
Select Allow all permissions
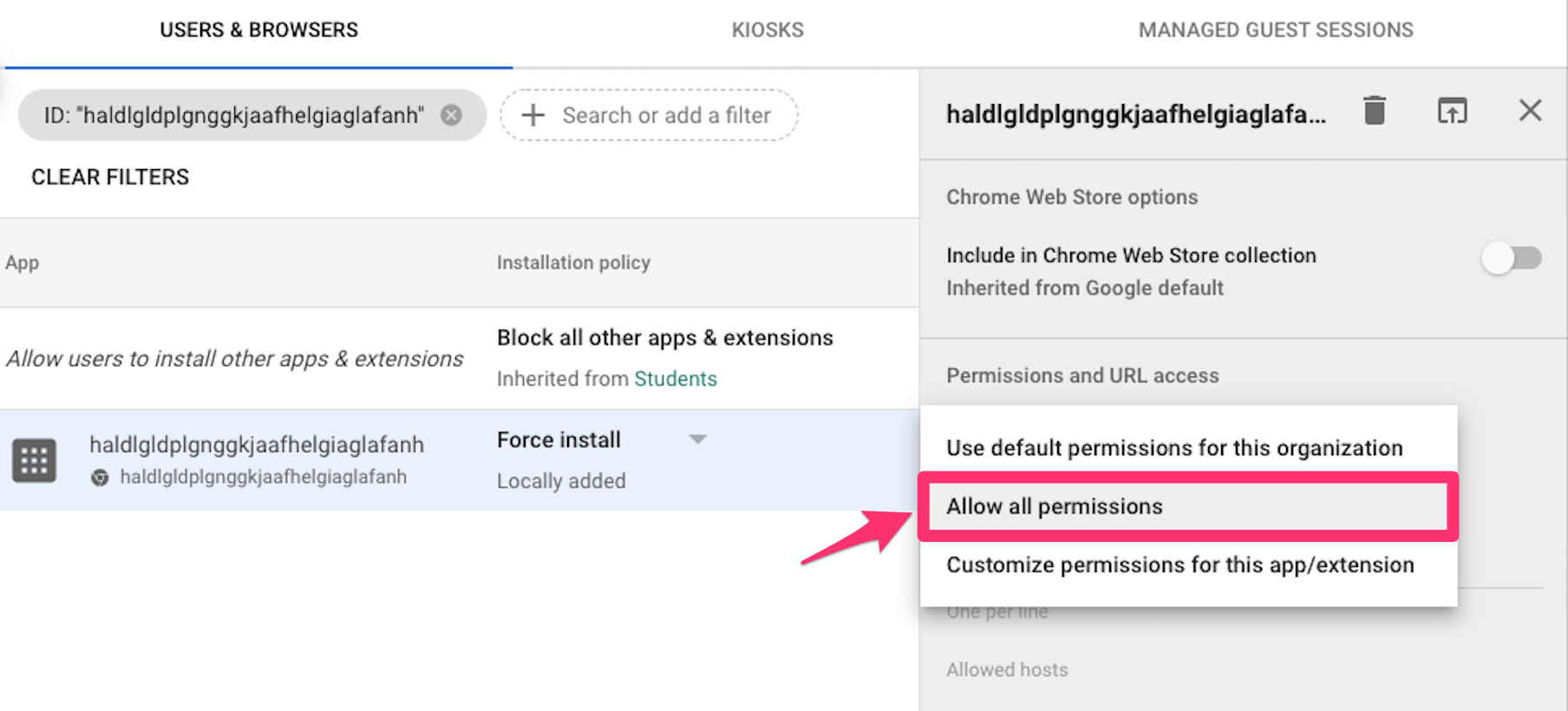(1055, 506)
